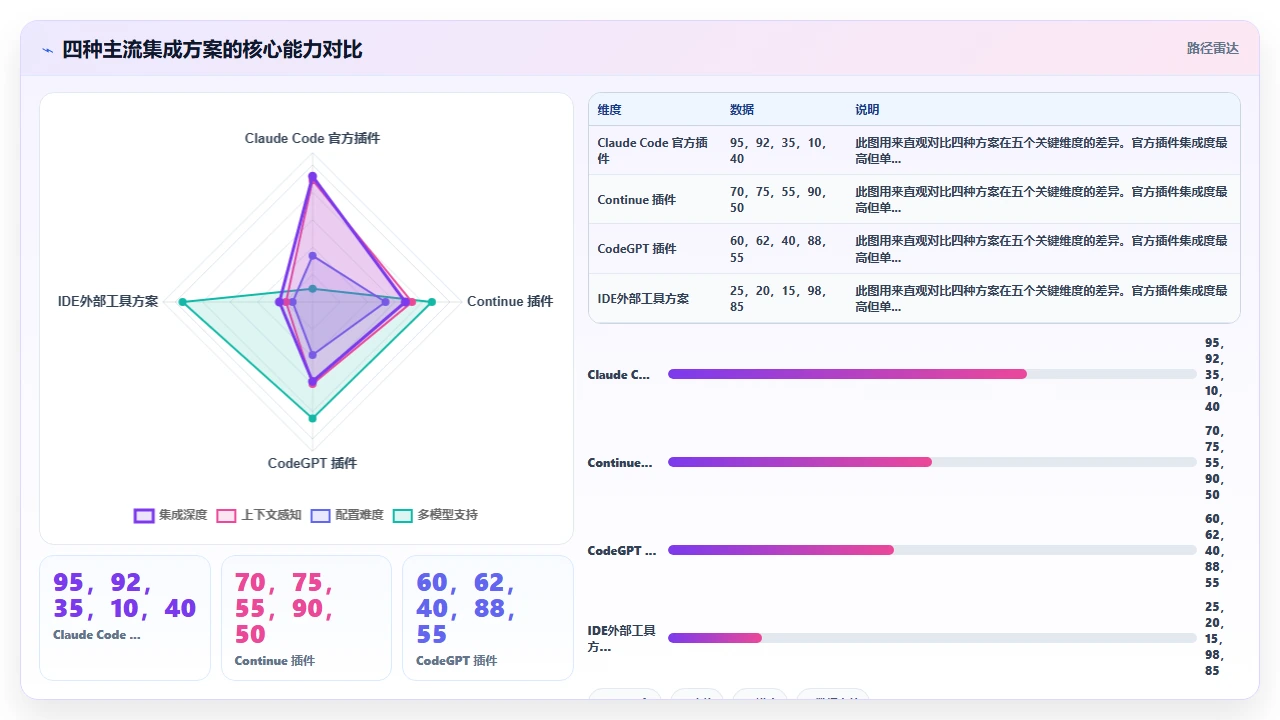Click the 数据 column header

pos(742,110)
